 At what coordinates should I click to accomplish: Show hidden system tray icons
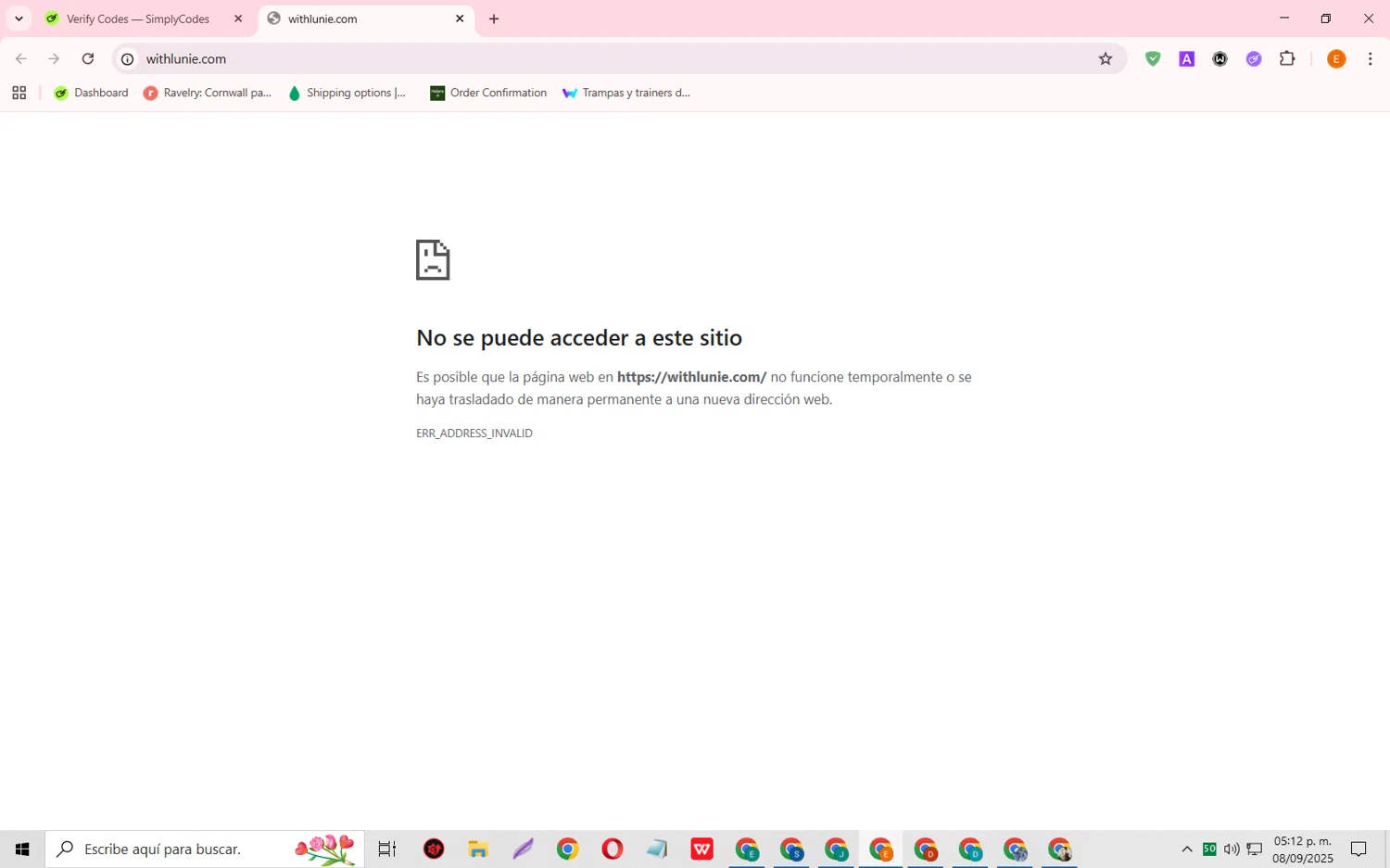tap(1187, 849)
